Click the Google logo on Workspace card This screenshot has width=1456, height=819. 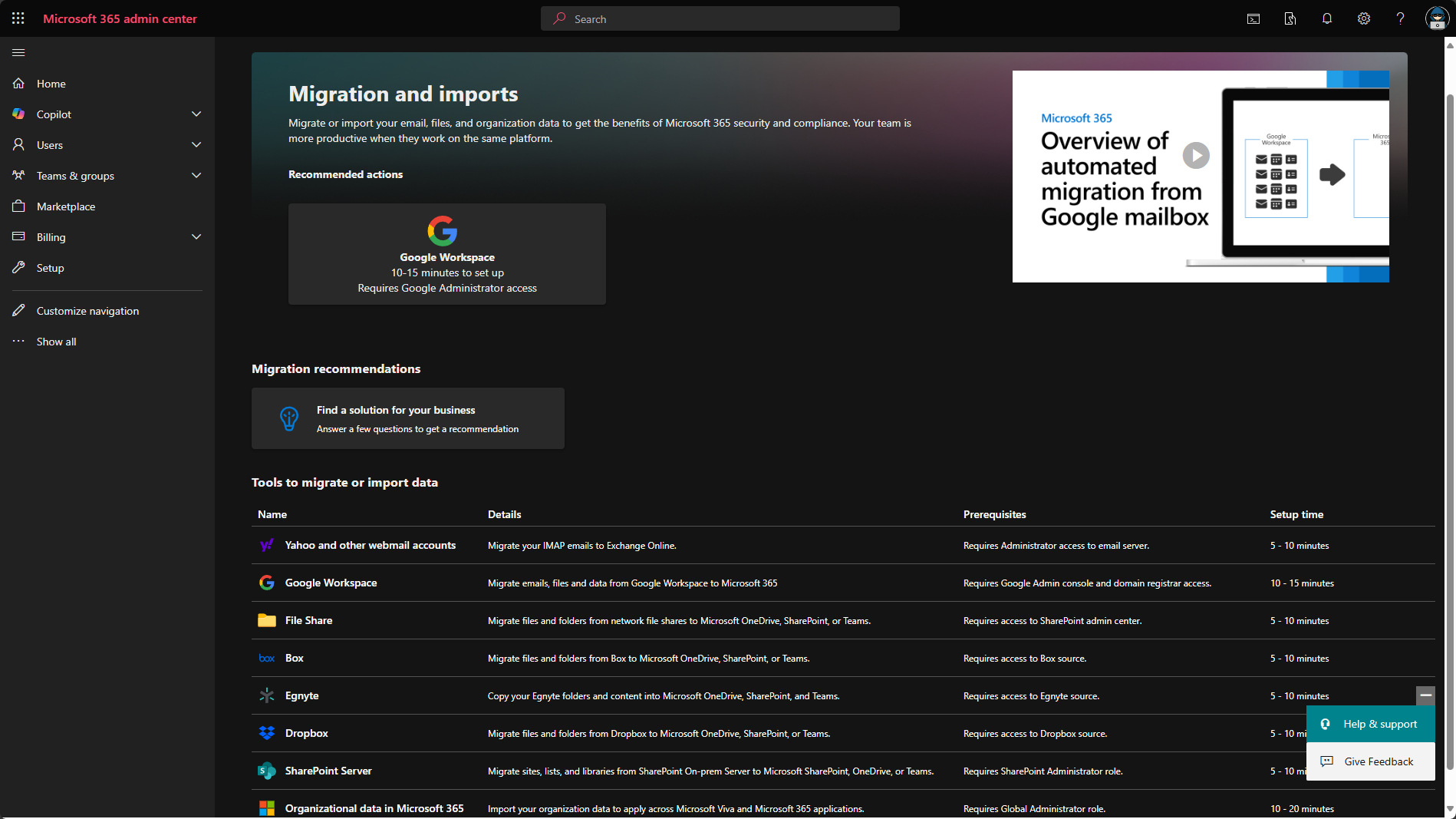coord(443,230)
